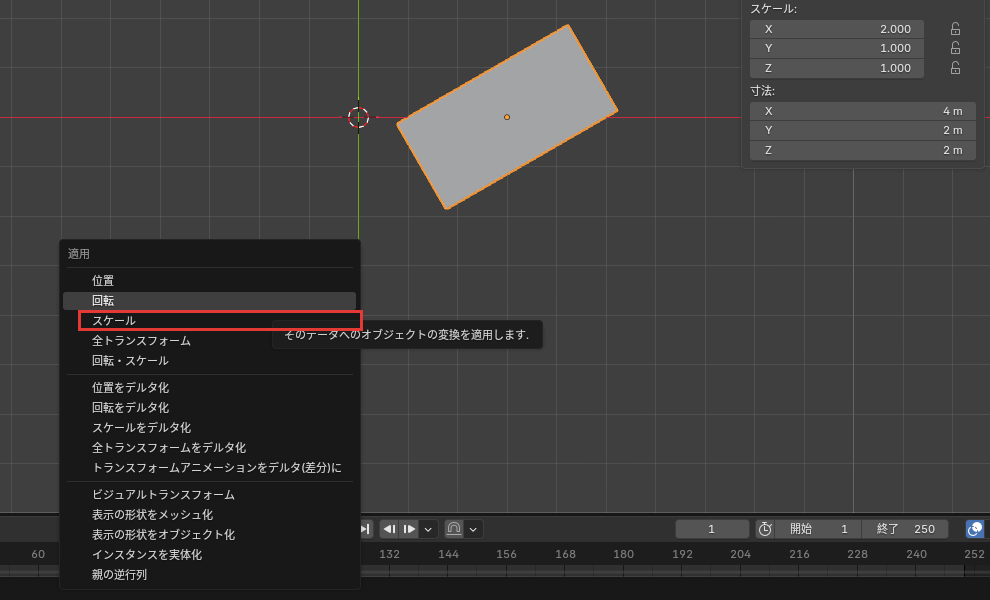Jump to next keyframe button
The height and width of the screenshot is (600, 990).
pyautogui.click(x=410, y=529)
